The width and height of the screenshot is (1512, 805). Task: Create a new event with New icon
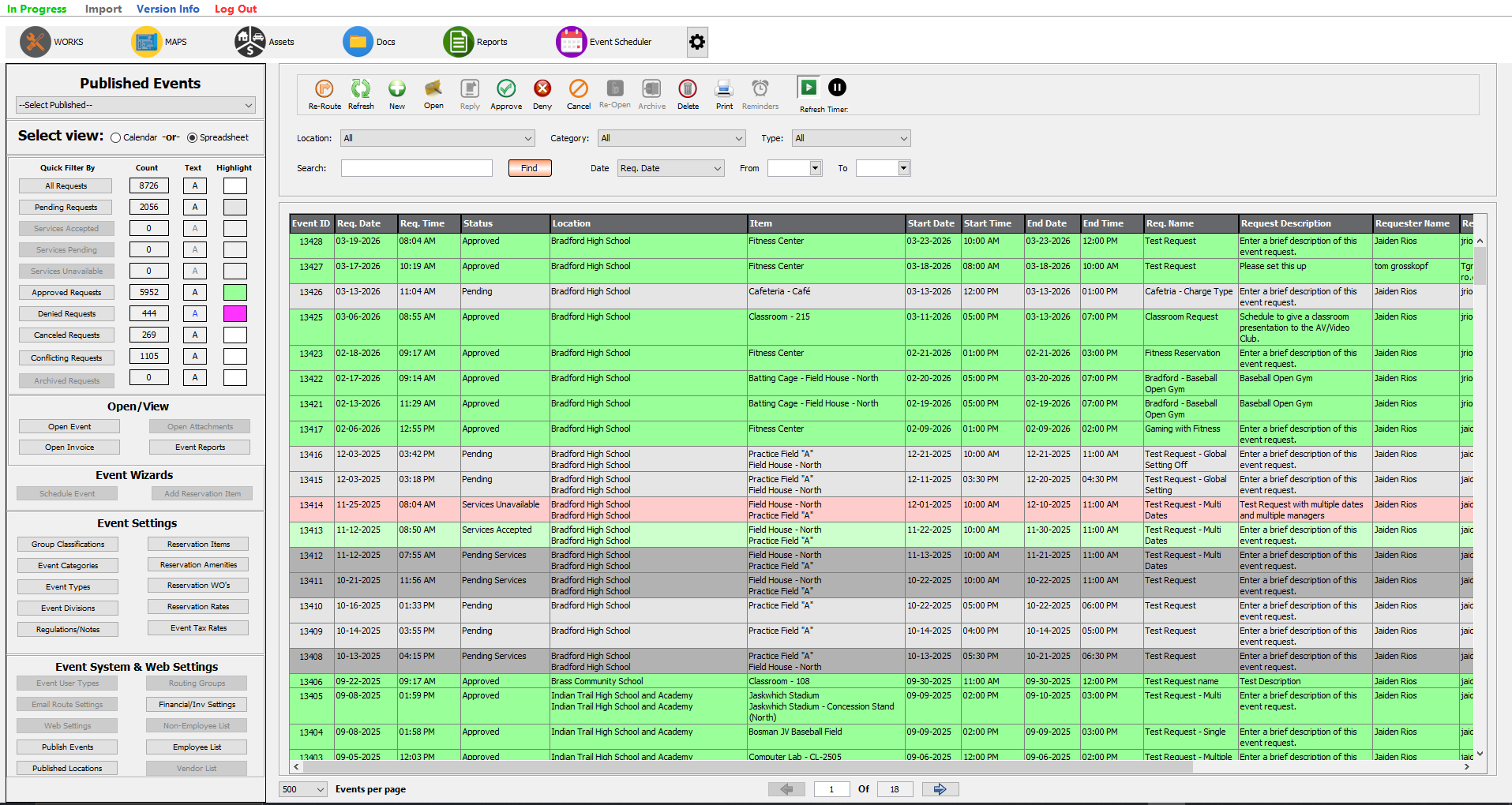tap(397, 88)
